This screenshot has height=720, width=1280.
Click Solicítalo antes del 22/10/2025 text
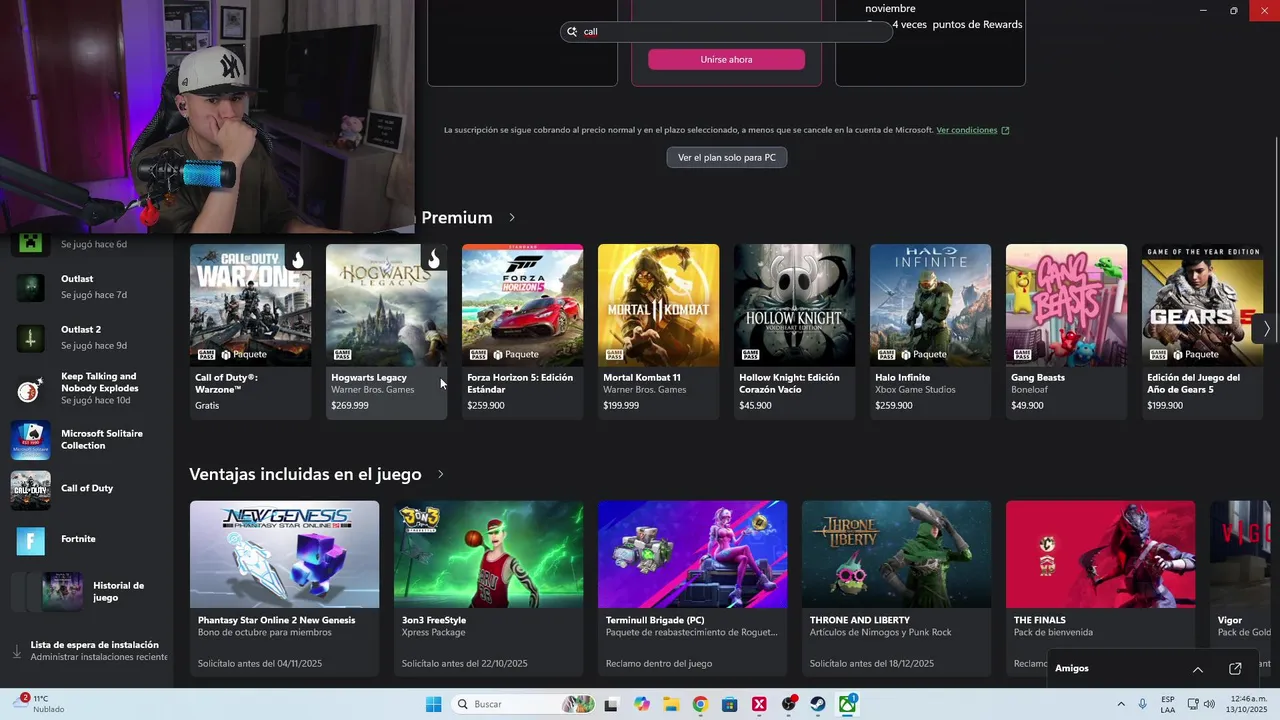(x=464, y=664)
